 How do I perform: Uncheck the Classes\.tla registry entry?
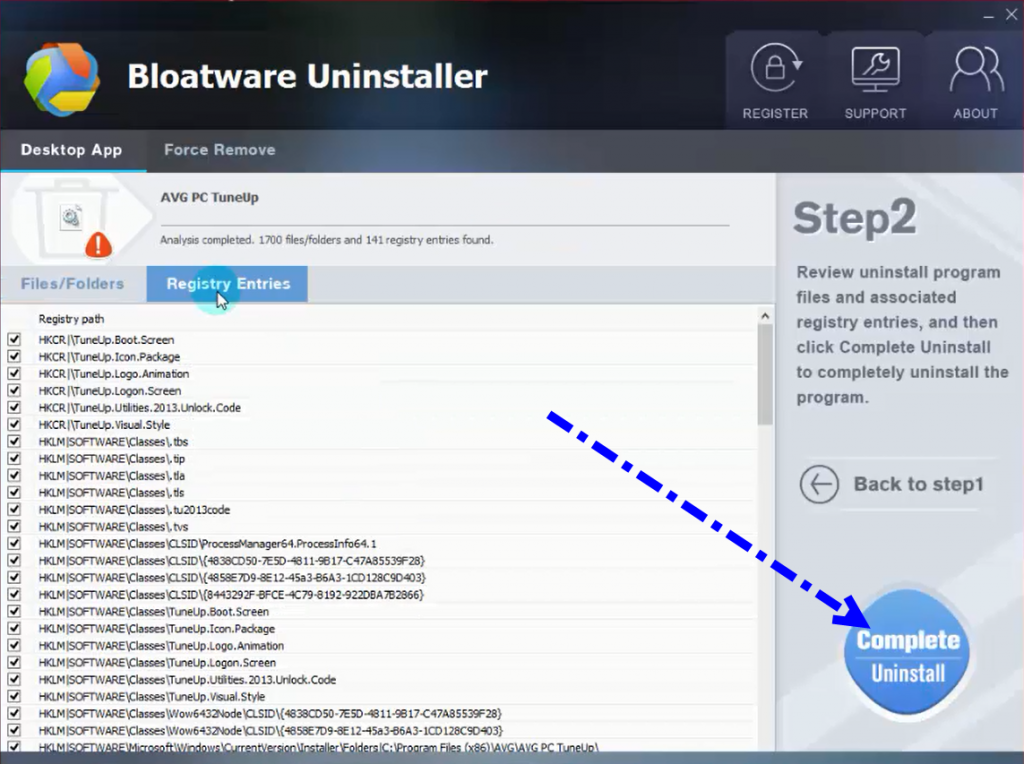[x=14, y=475]
